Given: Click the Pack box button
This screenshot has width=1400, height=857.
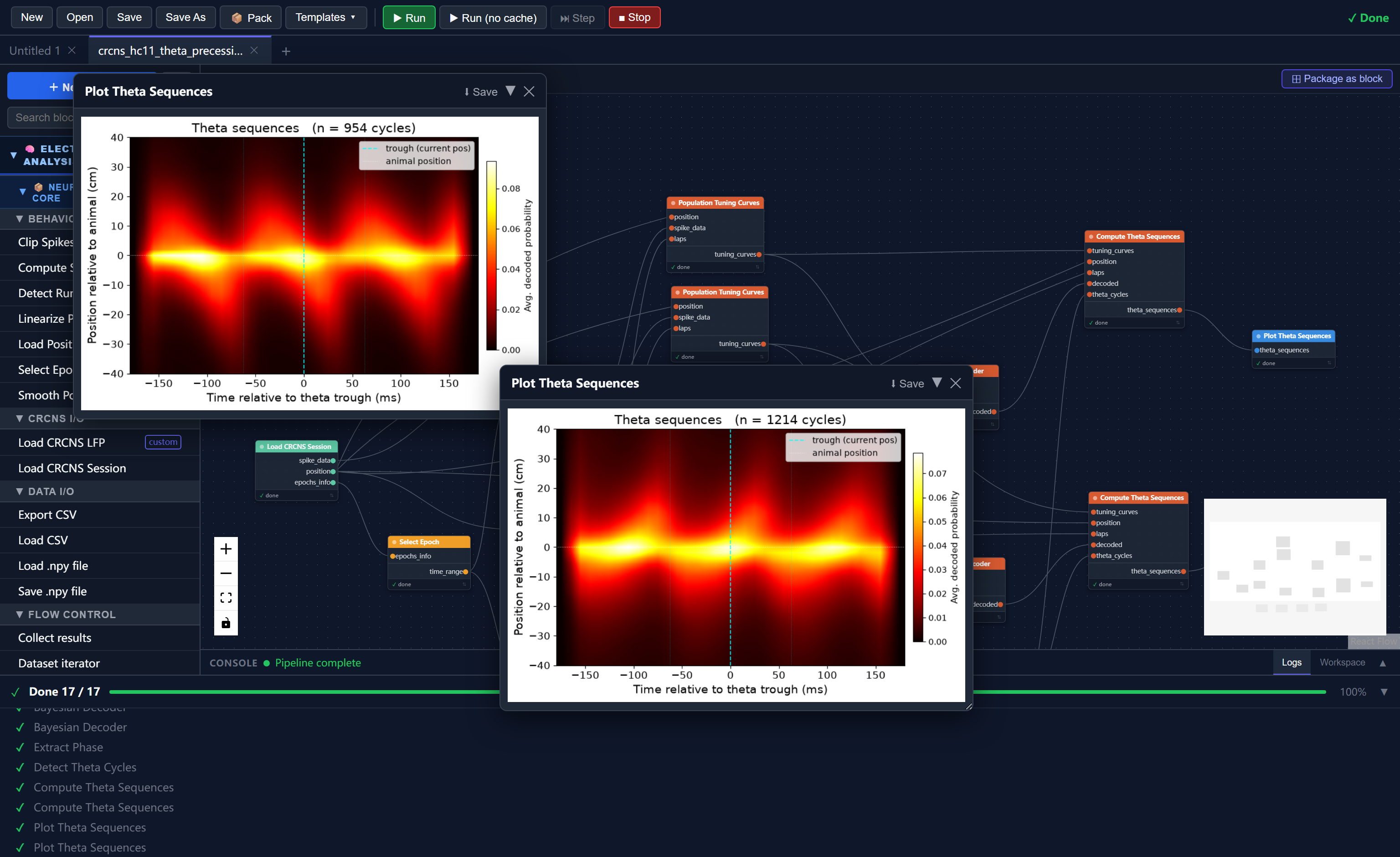Looking at the screenshot, I should [251, 18].
